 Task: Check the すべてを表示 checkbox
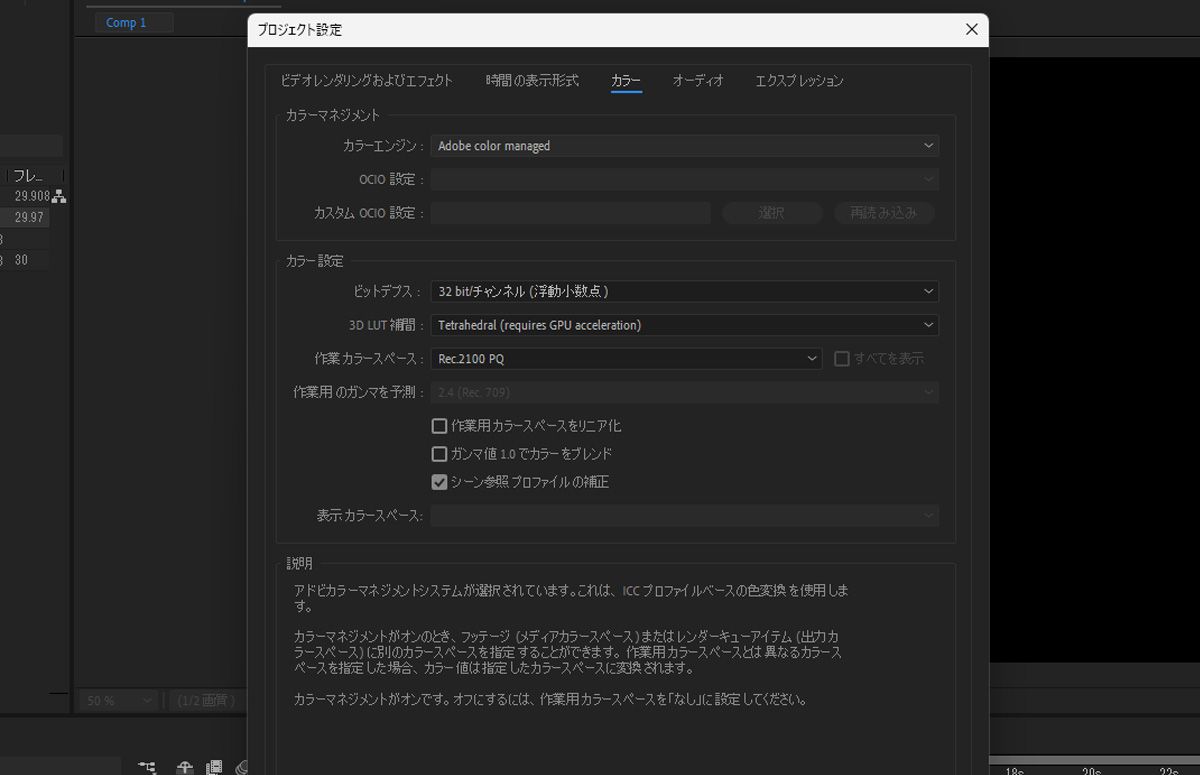tap(841, 358)
